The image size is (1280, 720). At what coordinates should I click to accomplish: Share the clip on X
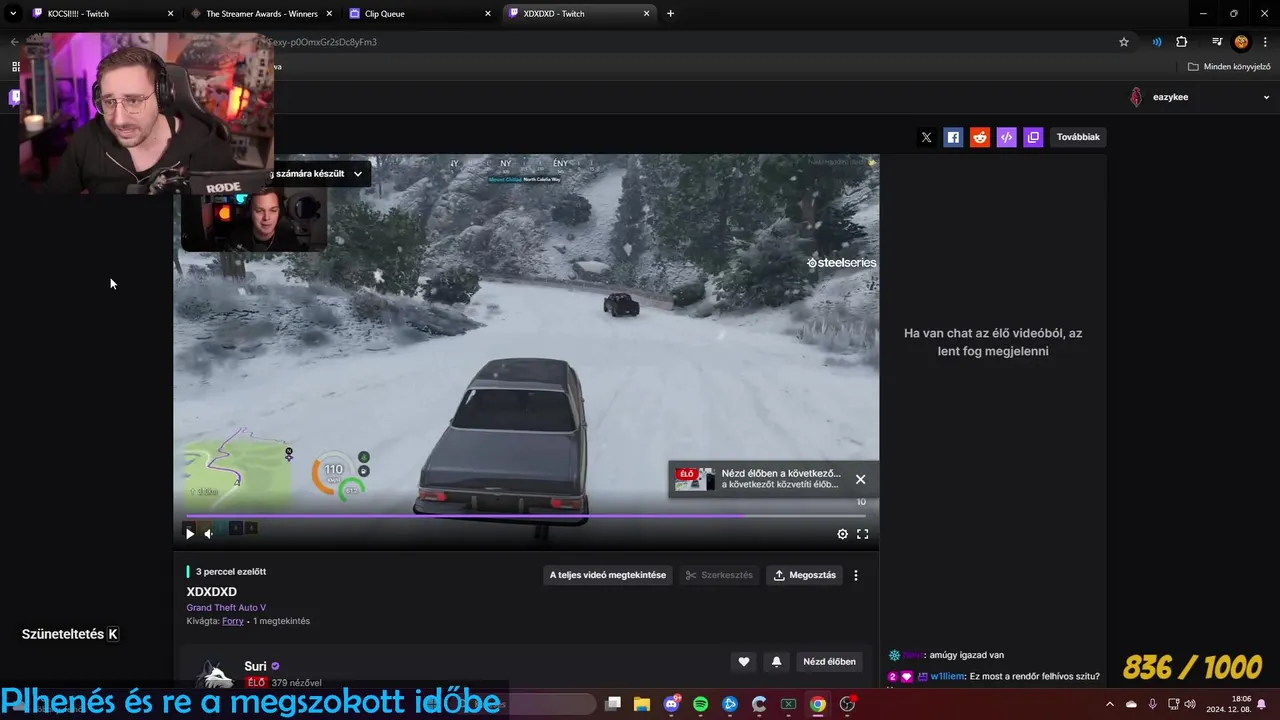click(926, 137)
